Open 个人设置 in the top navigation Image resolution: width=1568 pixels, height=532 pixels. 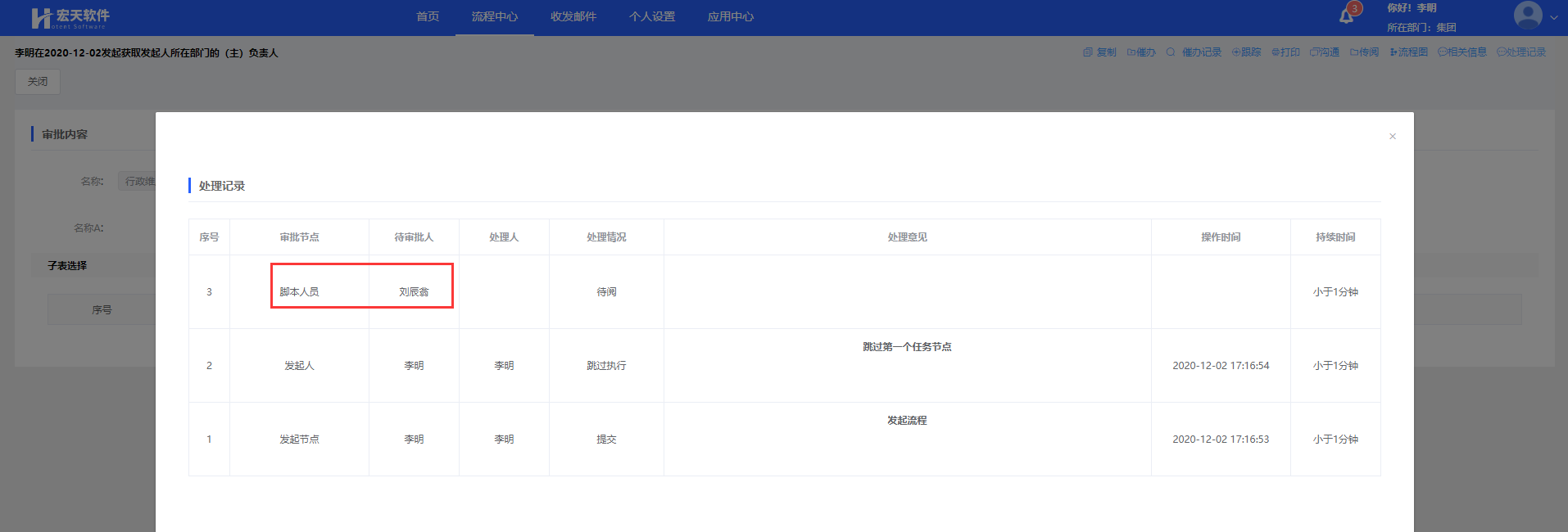click(651, 16)
